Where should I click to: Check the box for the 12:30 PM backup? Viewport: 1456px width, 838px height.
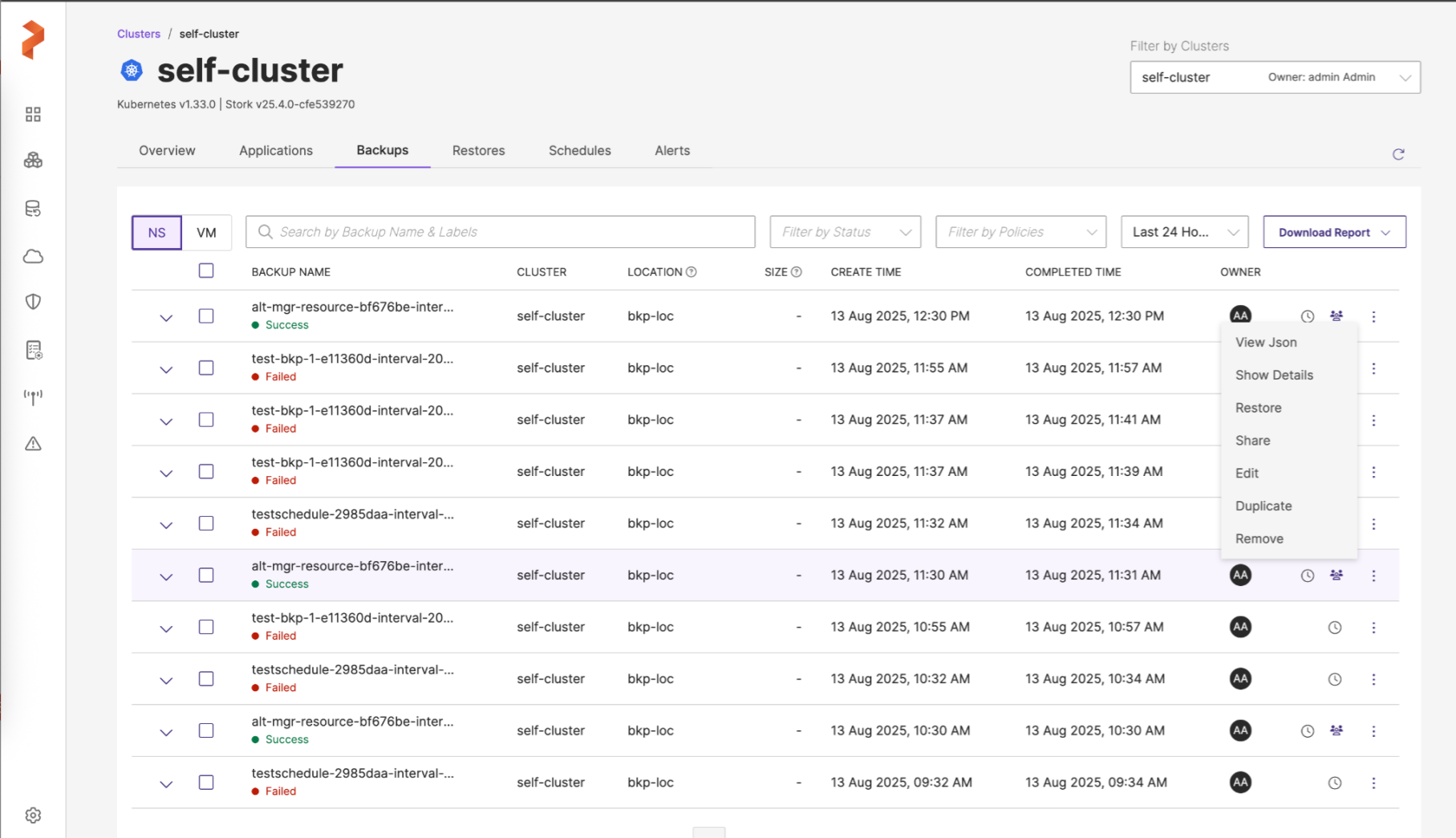[x=206, y=316]
